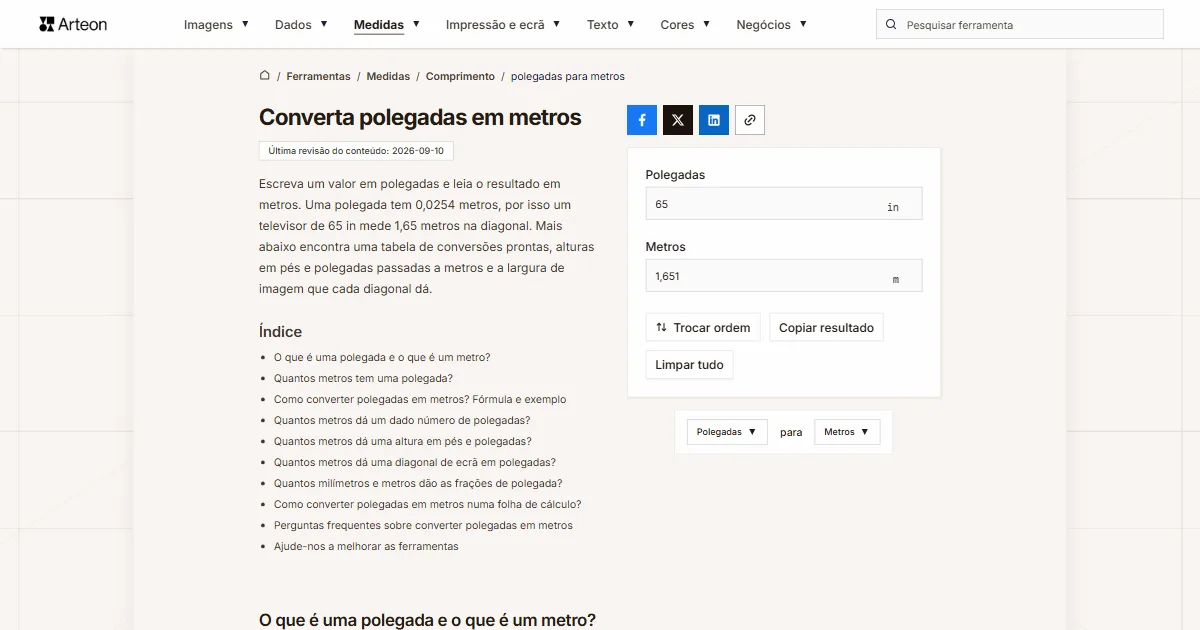Open the Dados menu
This screenshot has width=1200, height=630.
point(301,25)
